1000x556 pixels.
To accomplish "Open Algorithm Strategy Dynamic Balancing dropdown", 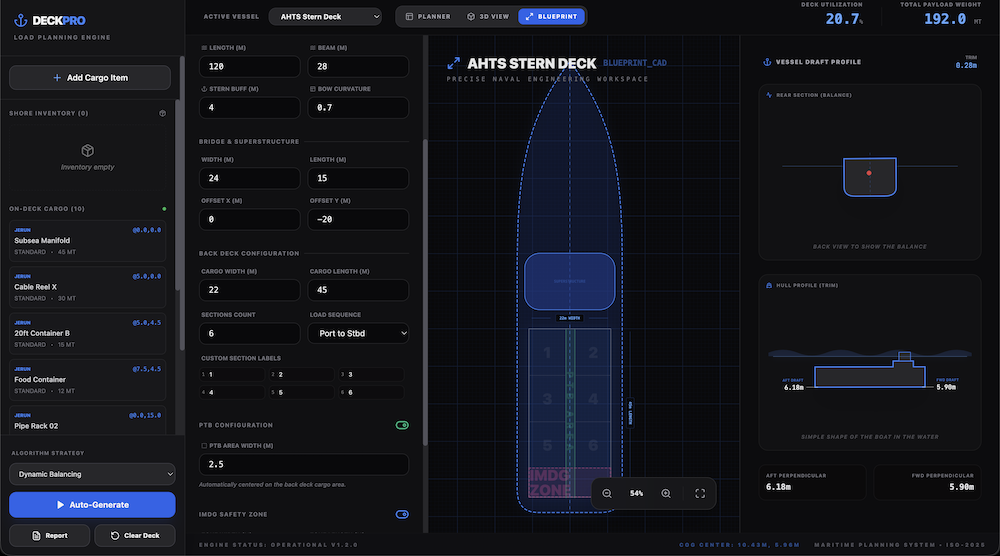I will 92,474.
